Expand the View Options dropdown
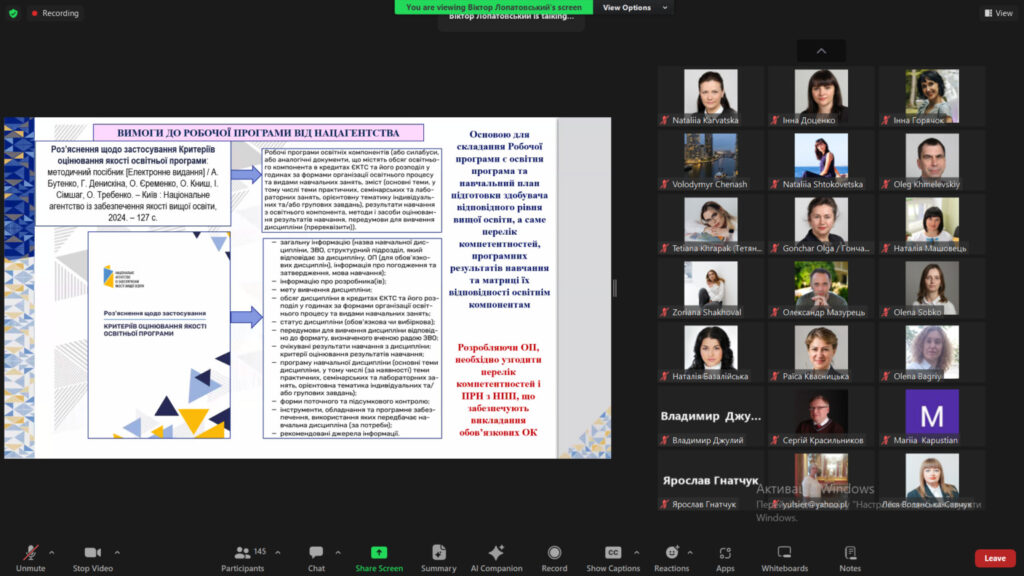Image resolution: width=1024 pixels, height=576 pixels. click(630, 7)
